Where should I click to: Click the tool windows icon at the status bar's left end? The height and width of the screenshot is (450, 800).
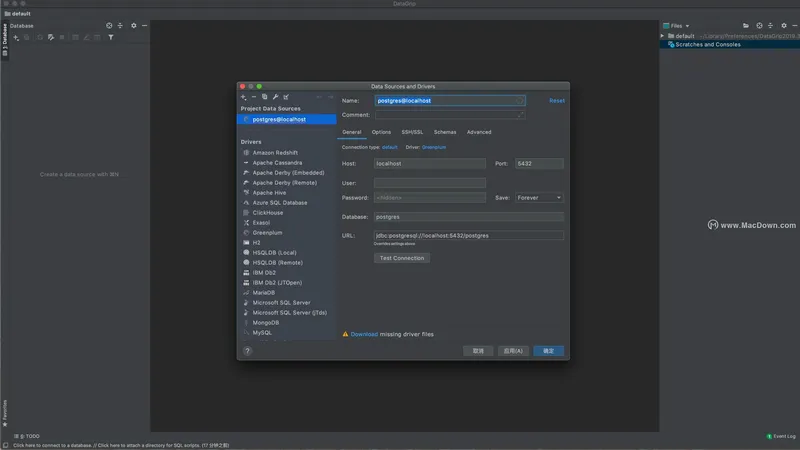point(6,445)
